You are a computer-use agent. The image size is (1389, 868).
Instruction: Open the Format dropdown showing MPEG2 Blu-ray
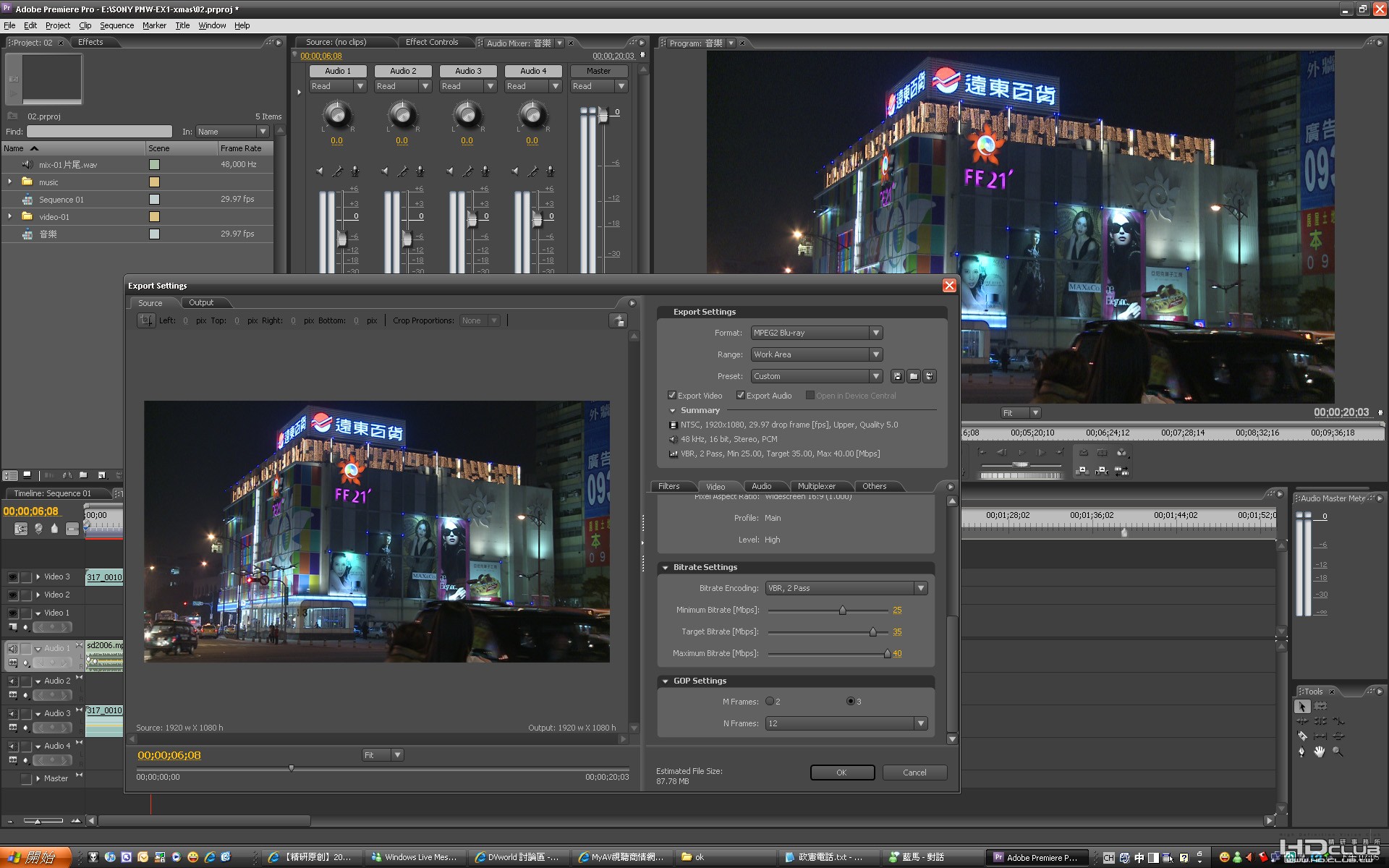point(816,333)
